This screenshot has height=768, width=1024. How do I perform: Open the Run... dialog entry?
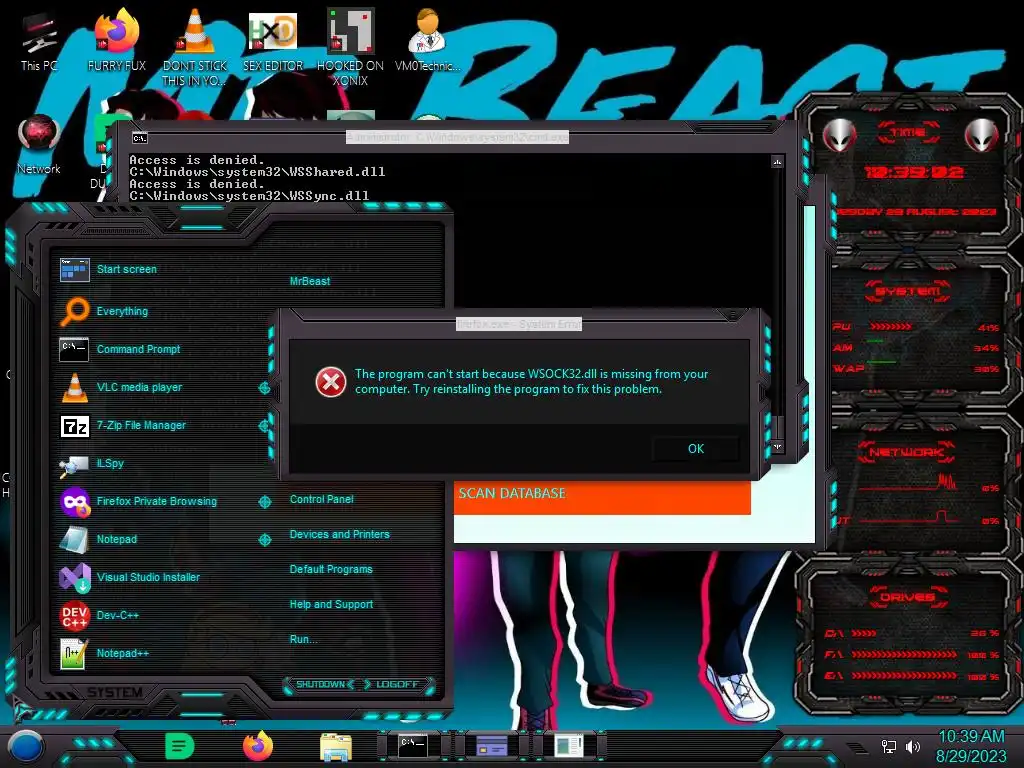[304, 639]
